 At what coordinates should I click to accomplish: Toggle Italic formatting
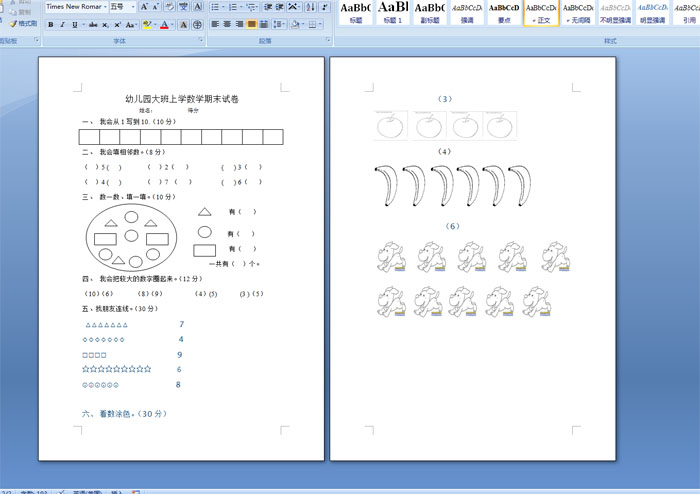pyautogui.click(x=62, y=25)
